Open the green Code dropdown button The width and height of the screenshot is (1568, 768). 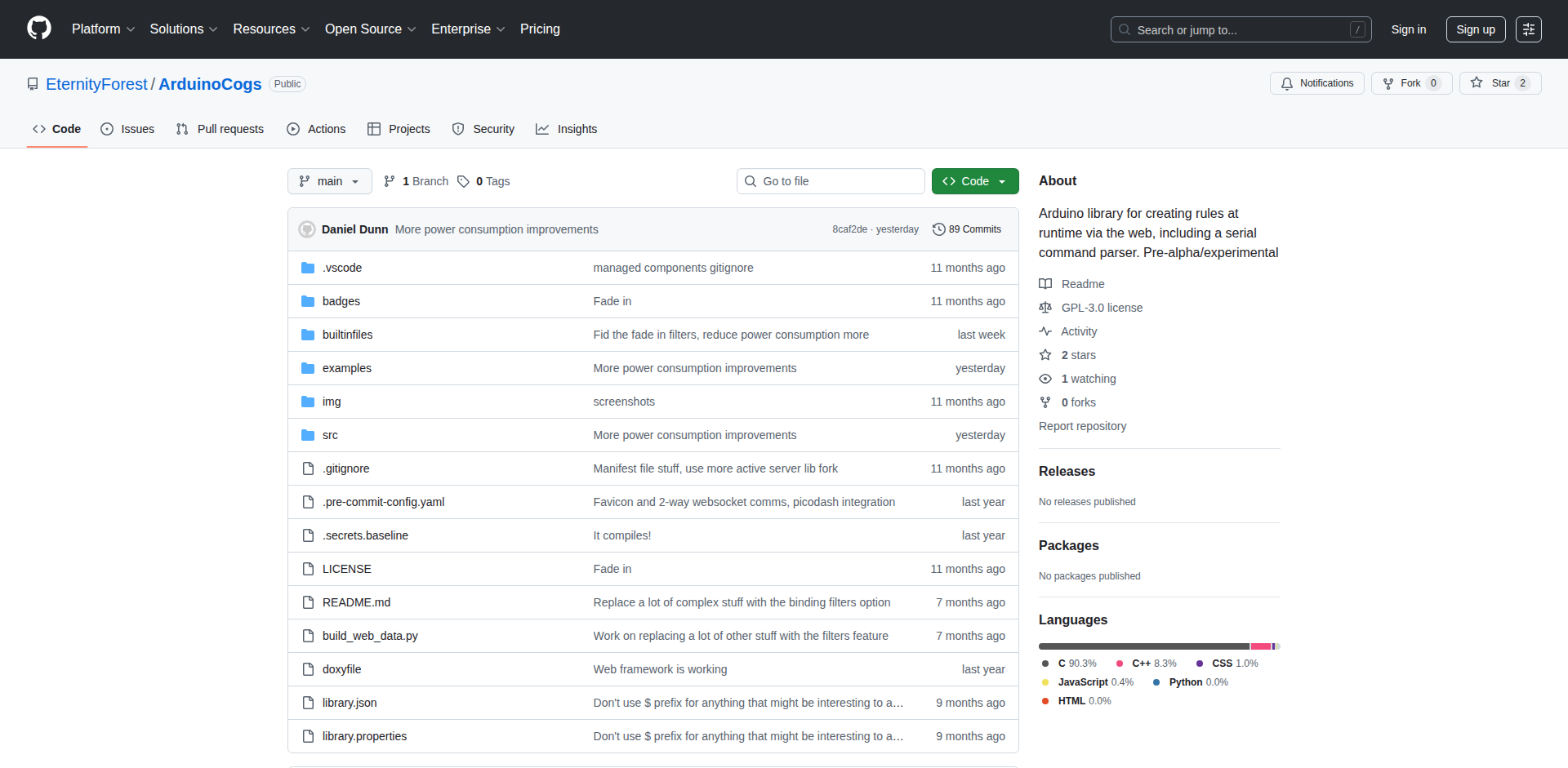pyautogui.click(x=975, y=181)
